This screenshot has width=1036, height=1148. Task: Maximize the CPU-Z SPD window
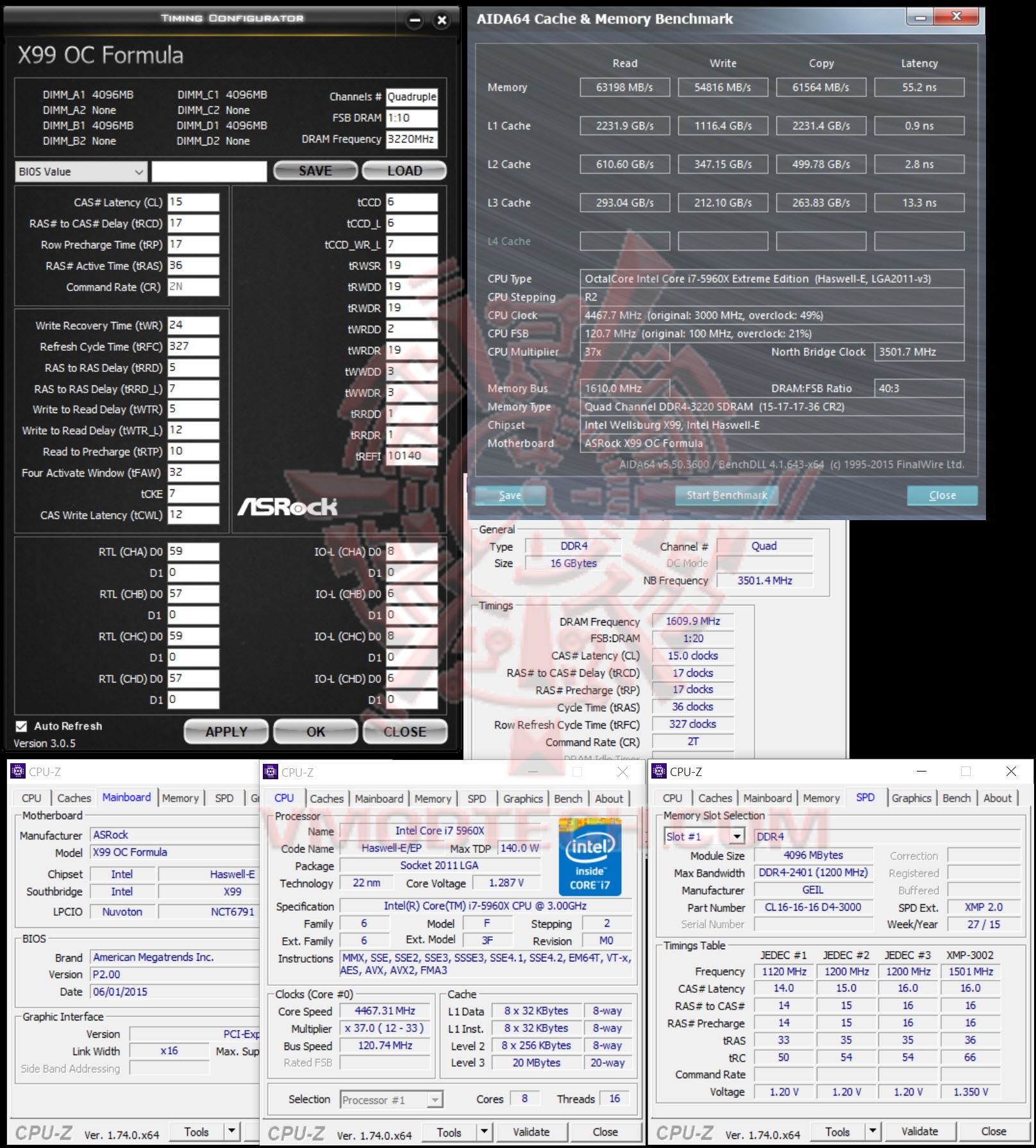tap(966, 772)
